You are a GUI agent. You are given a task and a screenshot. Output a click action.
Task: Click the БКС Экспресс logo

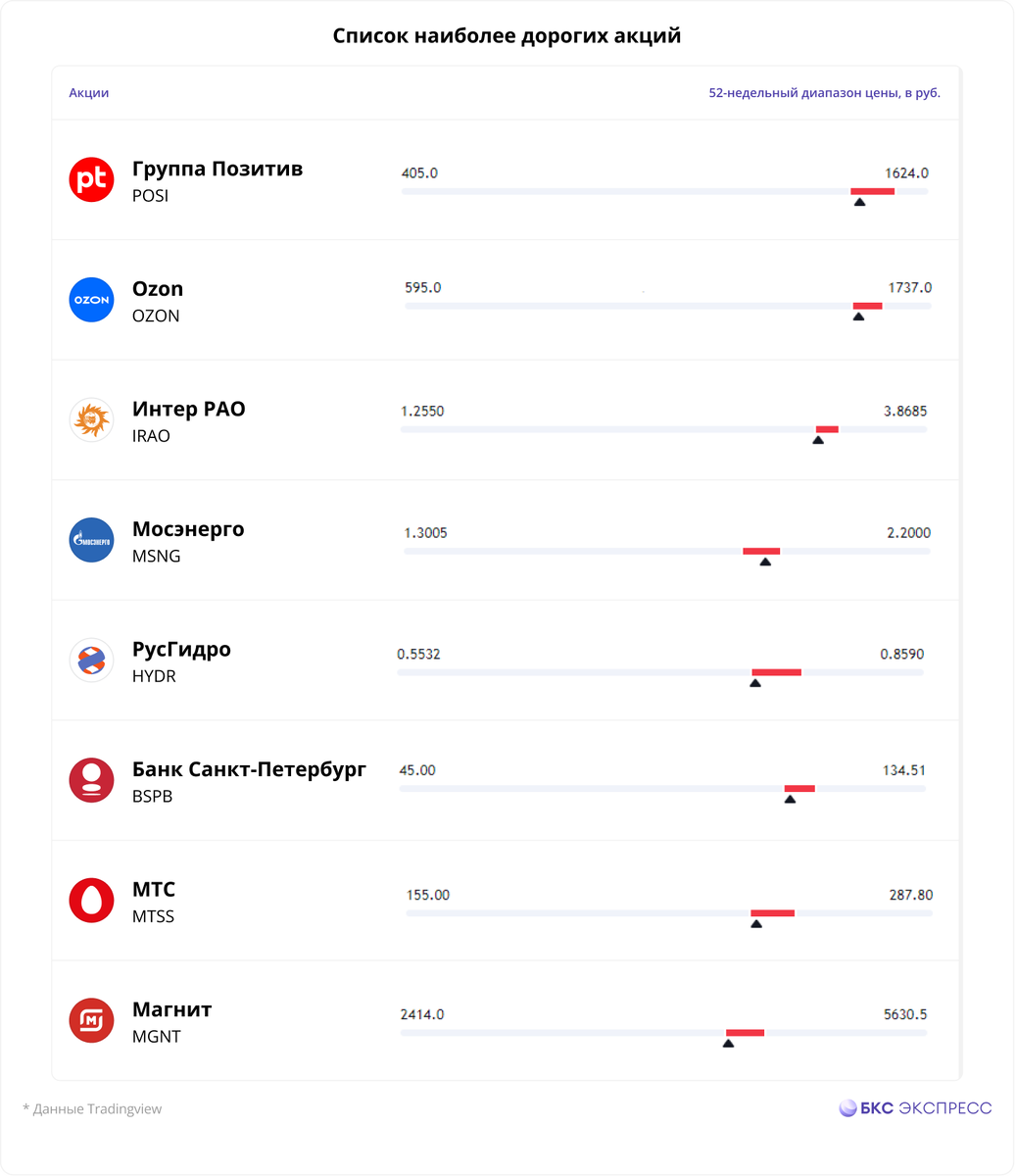pyautogui.click(x=915, y=1108)
